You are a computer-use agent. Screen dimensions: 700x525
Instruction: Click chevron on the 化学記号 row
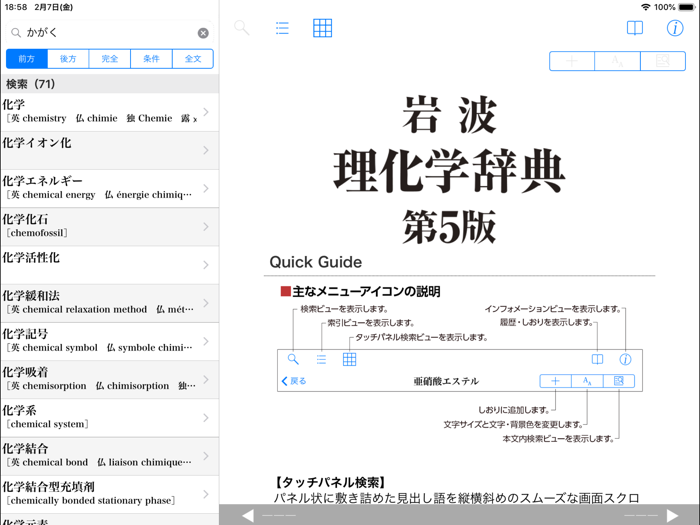point(206,341)
